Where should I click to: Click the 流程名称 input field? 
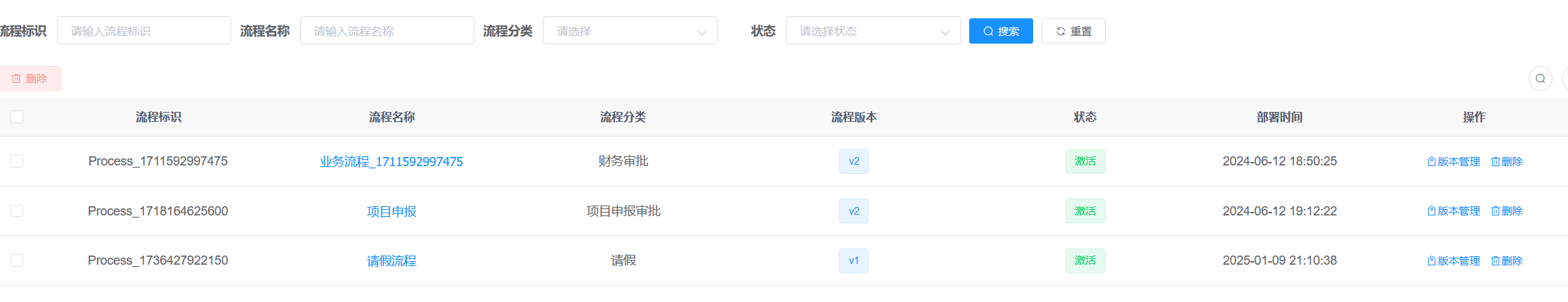coord(387,31)
